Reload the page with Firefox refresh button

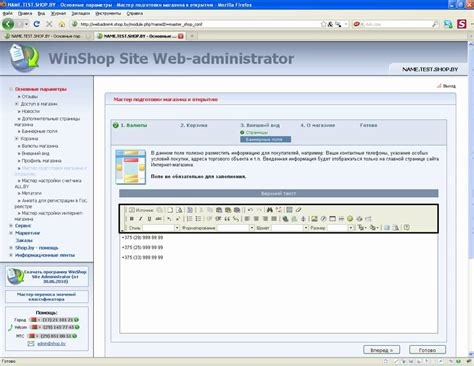pyautogui.click(x=37, y=24)
